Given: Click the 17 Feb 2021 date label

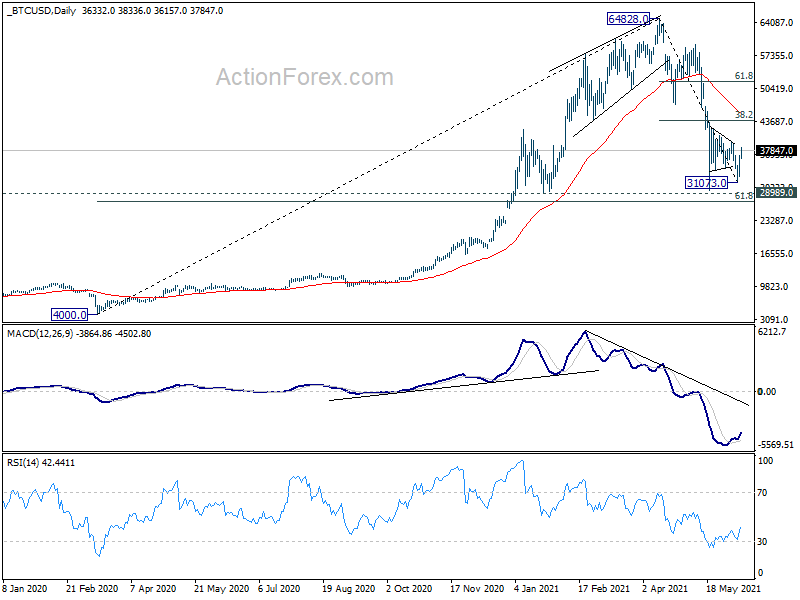Looking at the screenshot, I should 604,589.
